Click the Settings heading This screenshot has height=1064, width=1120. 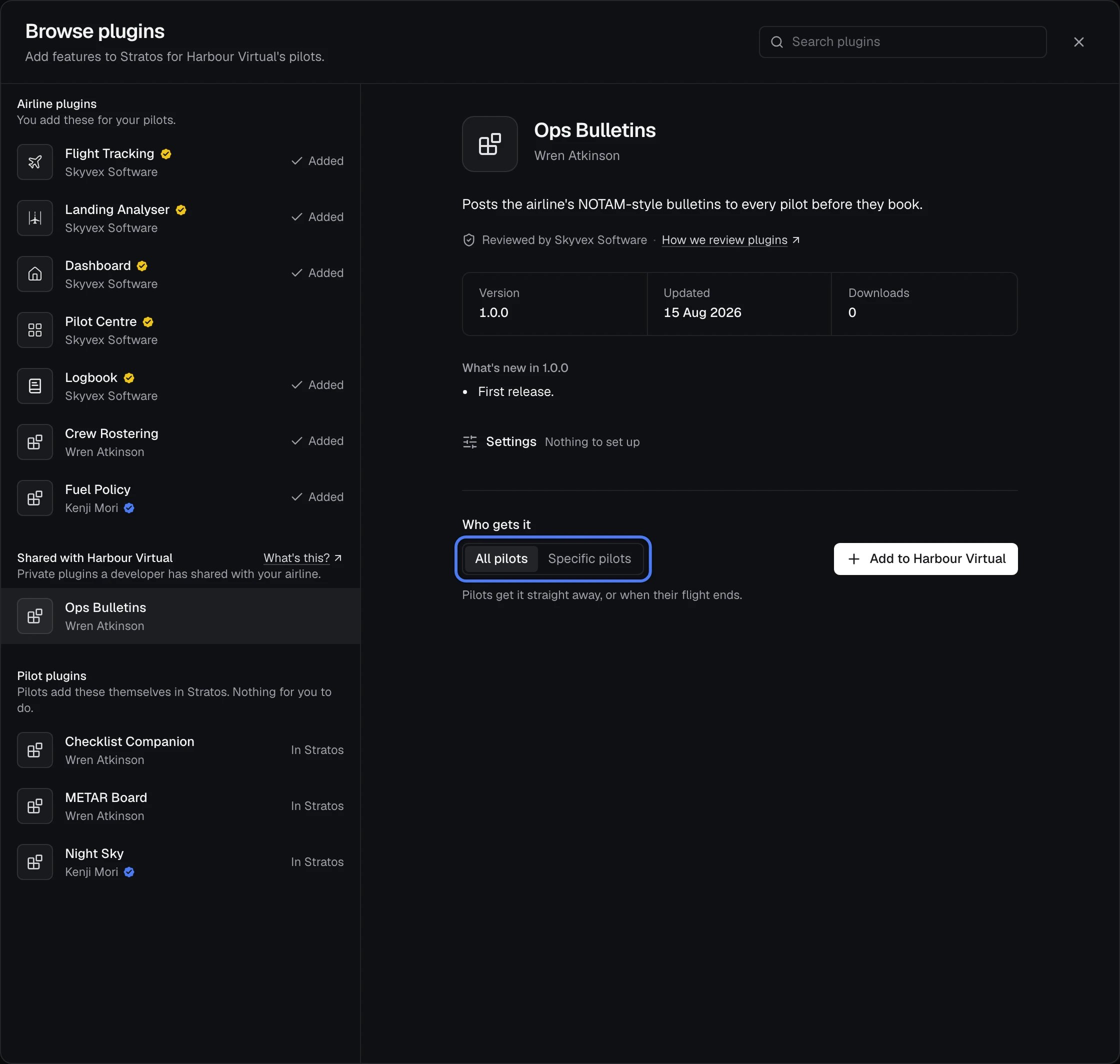coord(511,442)
